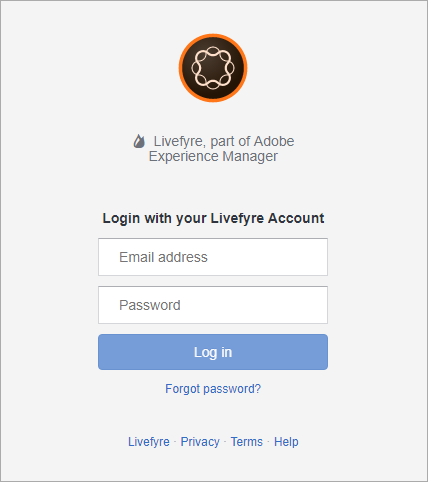
Task: Click the "Livefyre, part of Adobe" text
Action: tap(224, 141)
